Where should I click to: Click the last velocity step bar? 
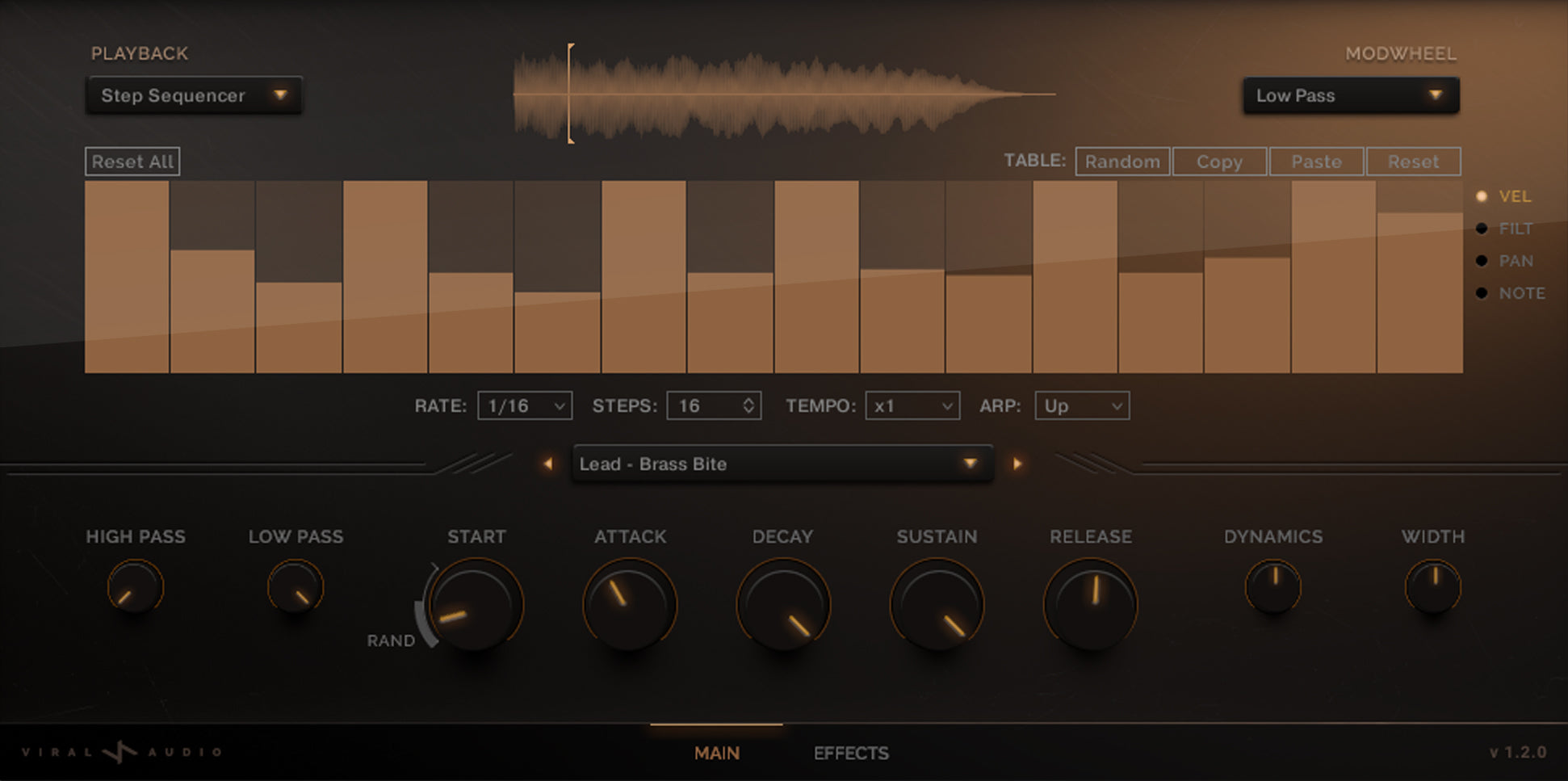click(1420, 292)
